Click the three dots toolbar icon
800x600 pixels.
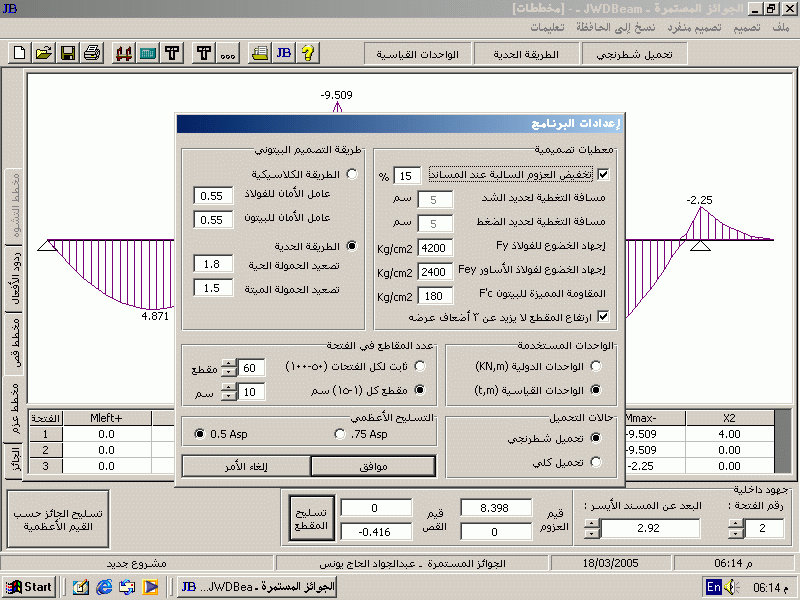pyautogui.click(x=227, y=53)
